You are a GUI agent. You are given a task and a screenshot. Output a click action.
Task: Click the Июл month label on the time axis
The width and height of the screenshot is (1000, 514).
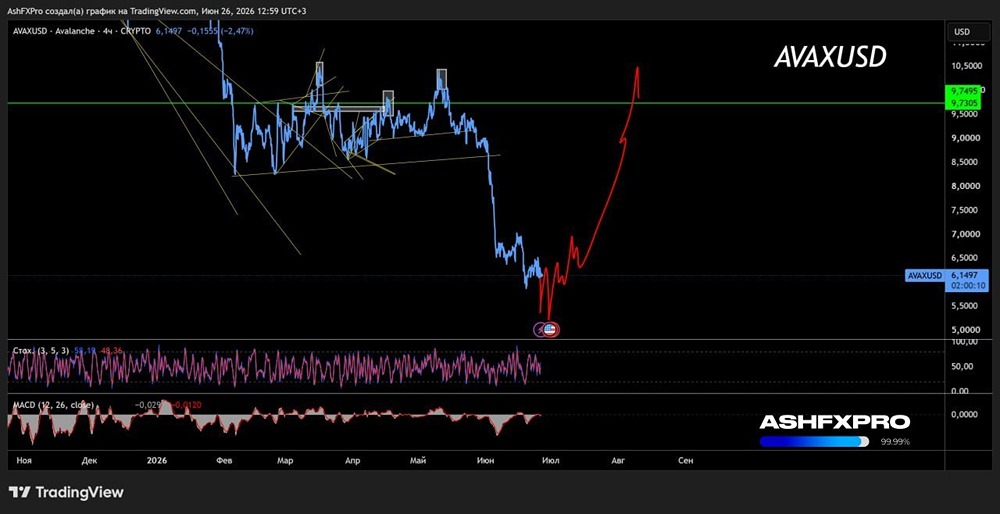coord(548,460)
